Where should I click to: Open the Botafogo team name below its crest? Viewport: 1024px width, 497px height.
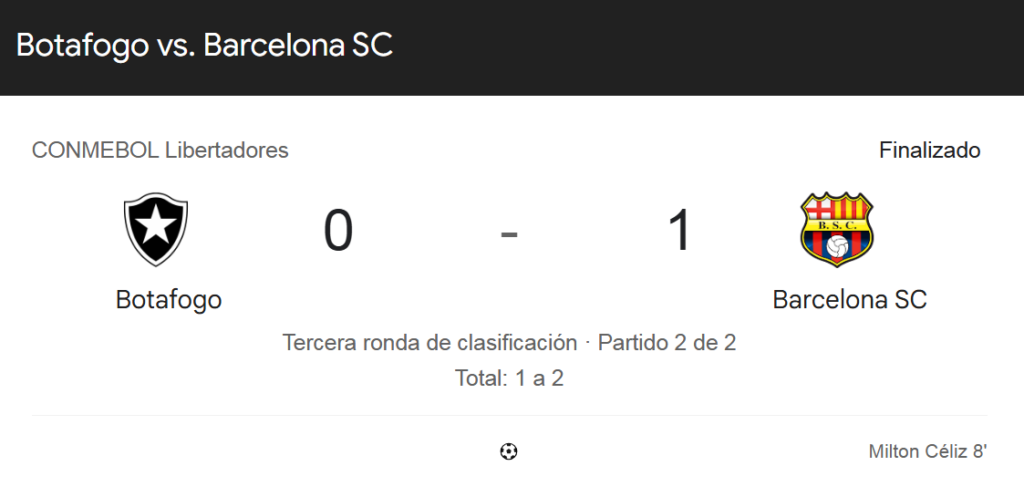(168, 299)
